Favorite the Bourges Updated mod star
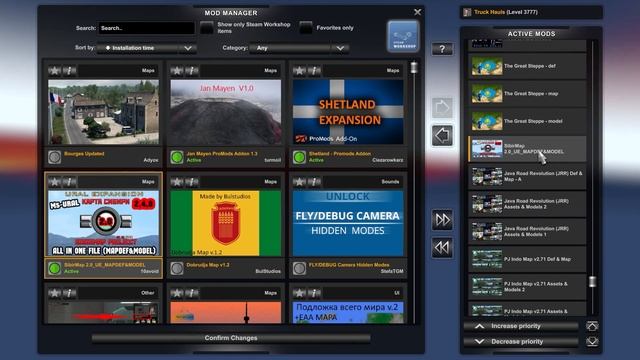 (x=54, y=71)
